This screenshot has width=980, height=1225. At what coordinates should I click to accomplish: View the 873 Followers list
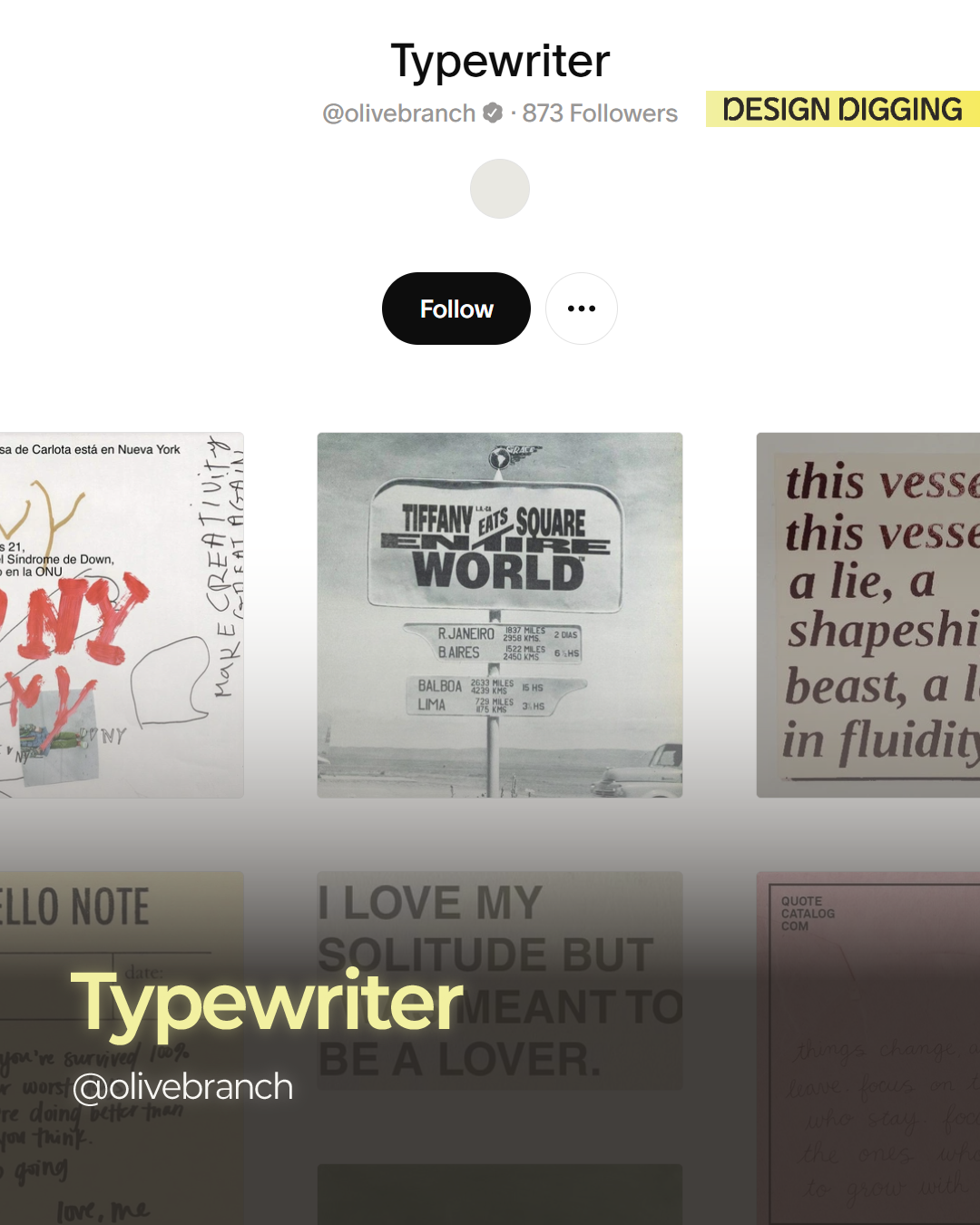(600, 113)
